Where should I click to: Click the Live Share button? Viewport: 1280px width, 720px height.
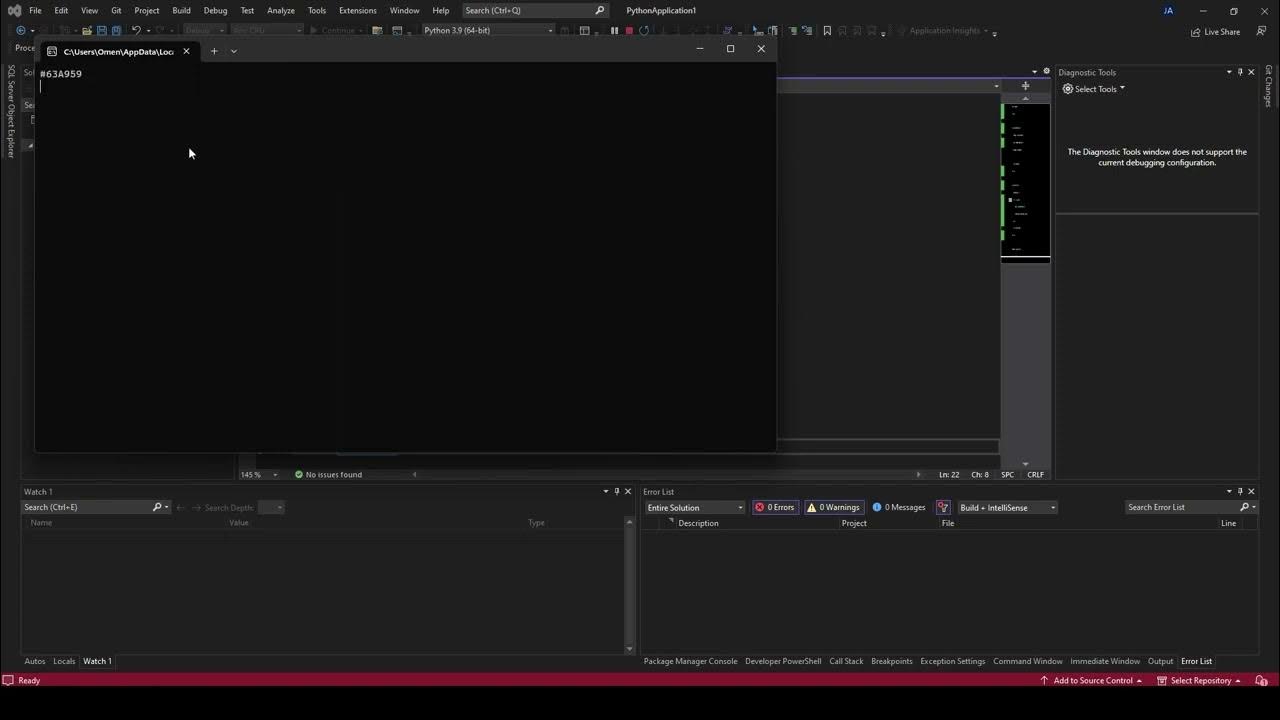(x=1216, y=32)
